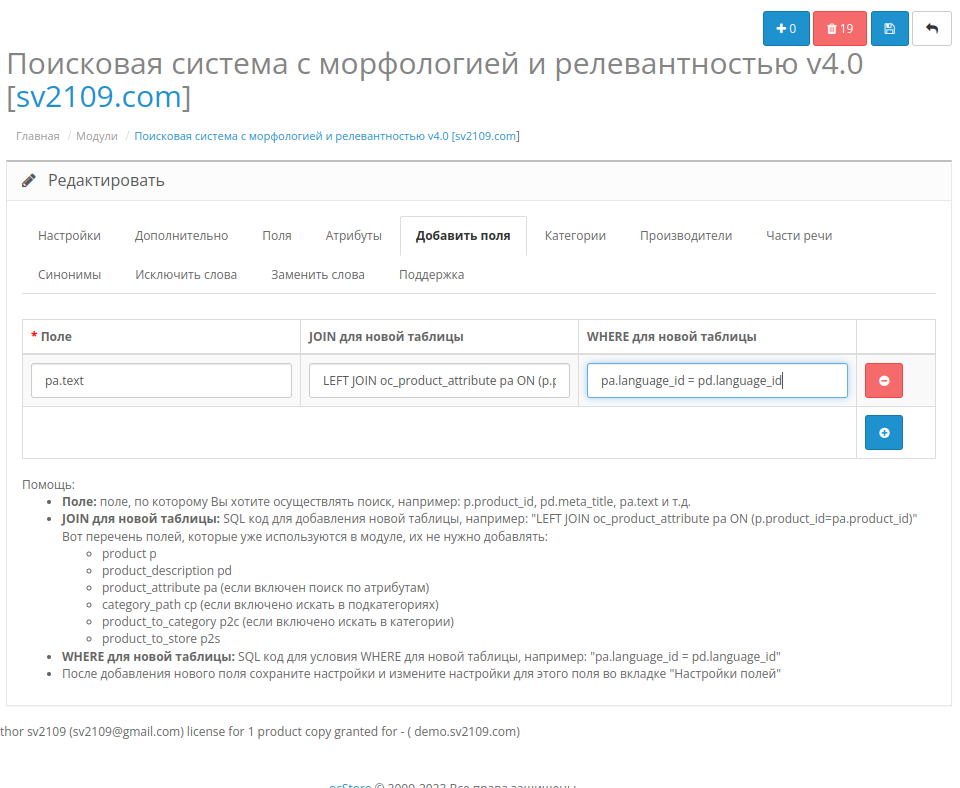The image size is (960, 788).
Task: Open the Производители tab
Action: [x=686, y=236]
